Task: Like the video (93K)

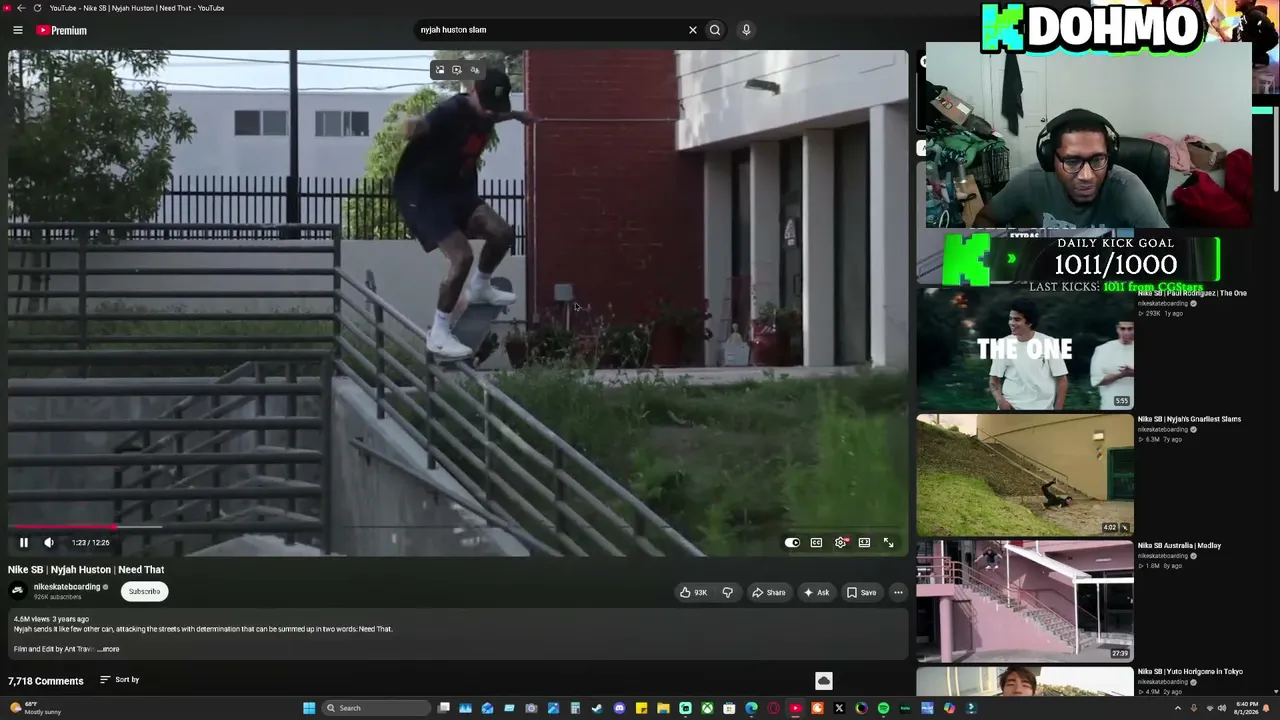Action: tap(694, 592)
